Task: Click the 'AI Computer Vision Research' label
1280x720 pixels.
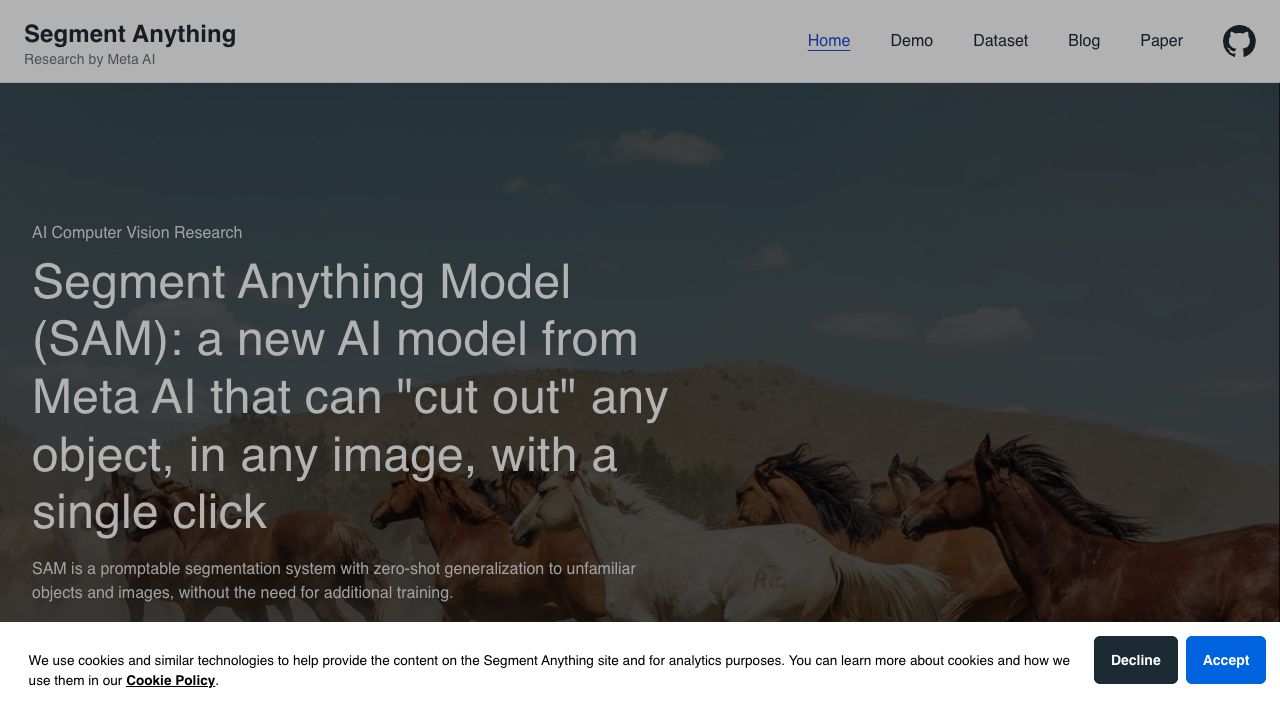Action: click(137, 233)
